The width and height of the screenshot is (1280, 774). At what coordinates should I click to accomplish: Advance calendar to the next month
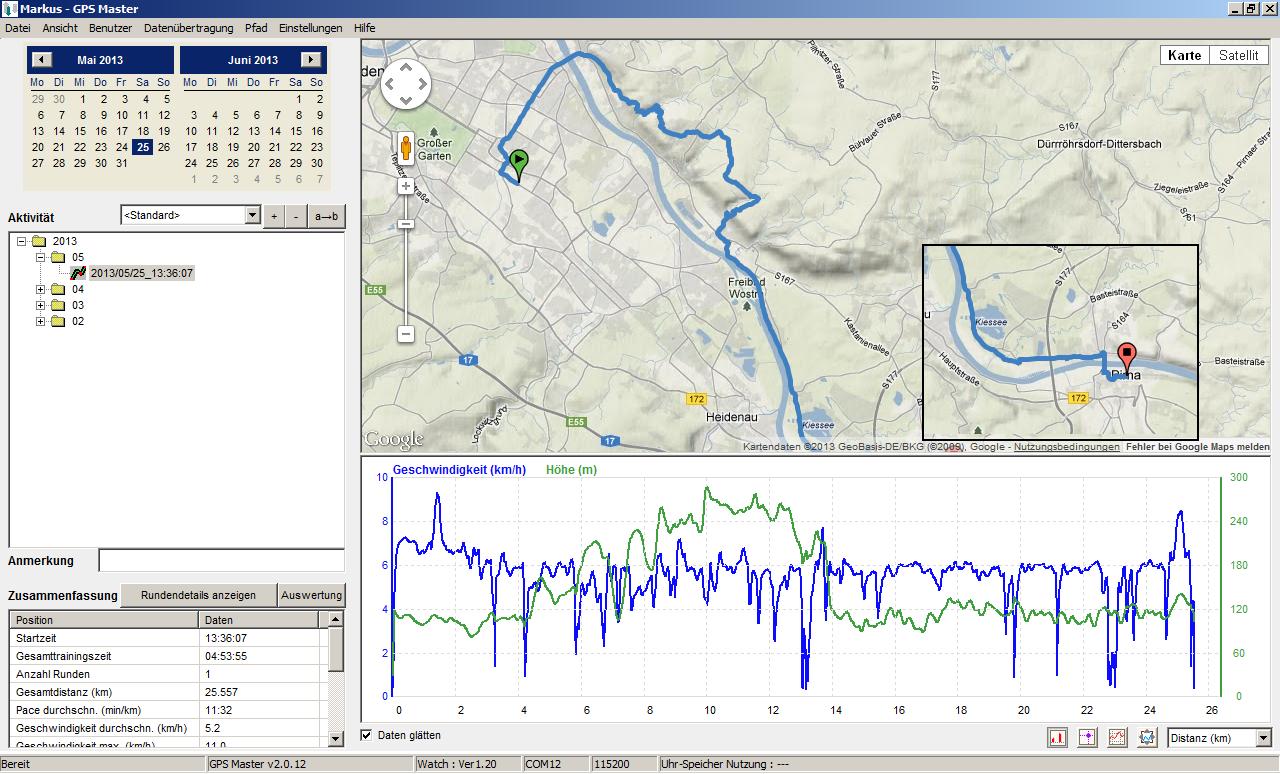311,60
